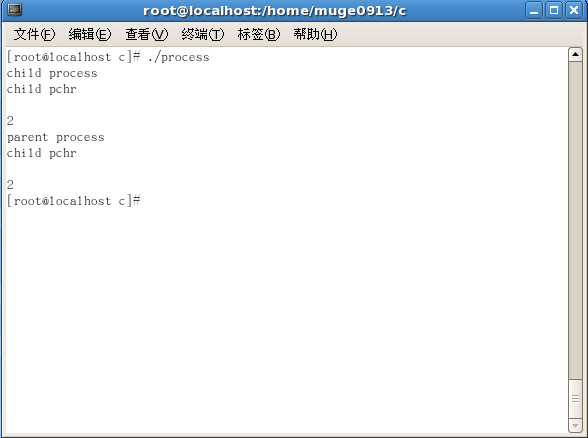This screenshot has height=438, width=588.
Task: Click at the final shell prompt line
Action: pyautogui.click(x=74, y=201)
